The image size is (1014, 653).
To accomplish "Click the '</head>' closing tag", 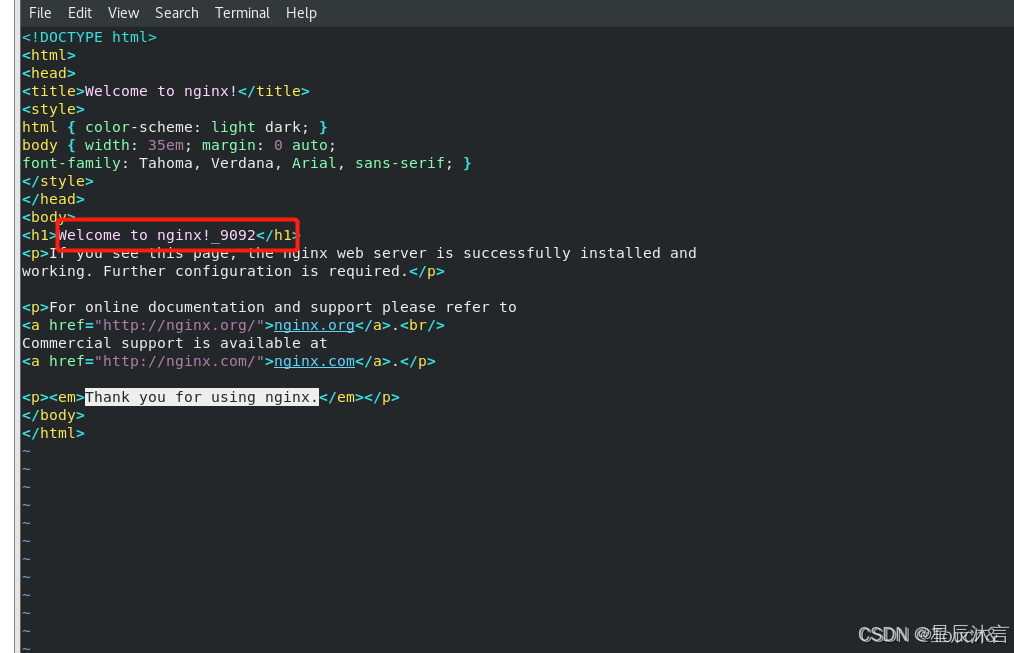I will coord(53,199).
